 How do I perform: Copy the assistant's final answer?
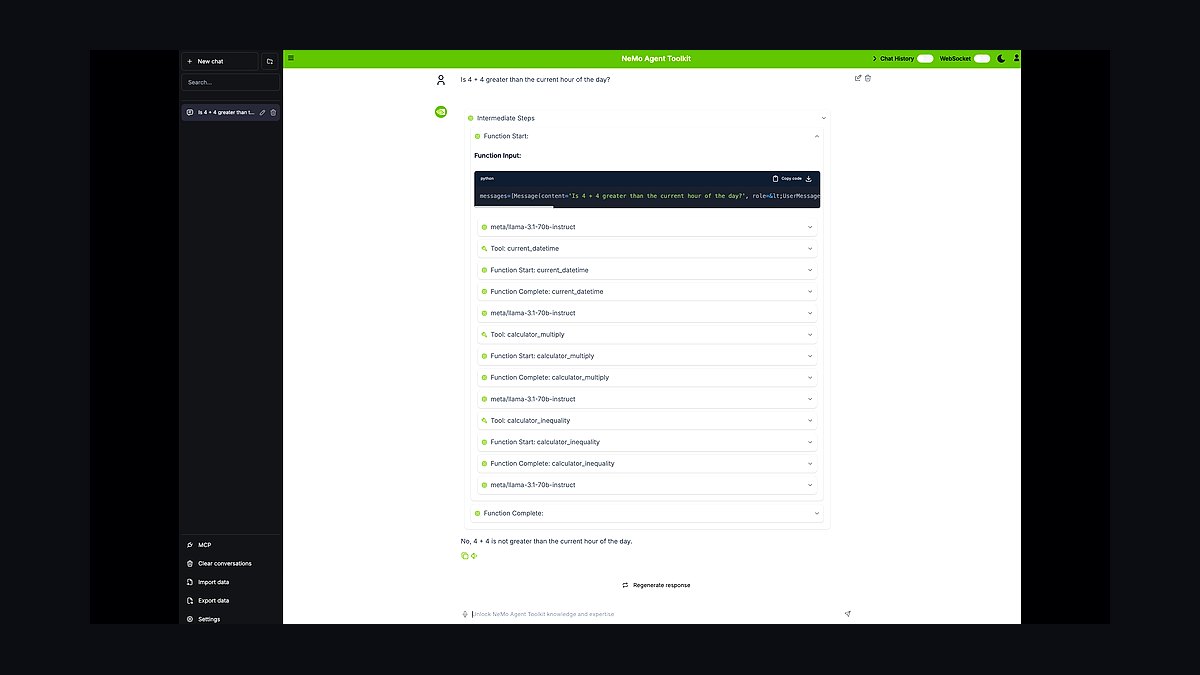click(x=465, y=556)
